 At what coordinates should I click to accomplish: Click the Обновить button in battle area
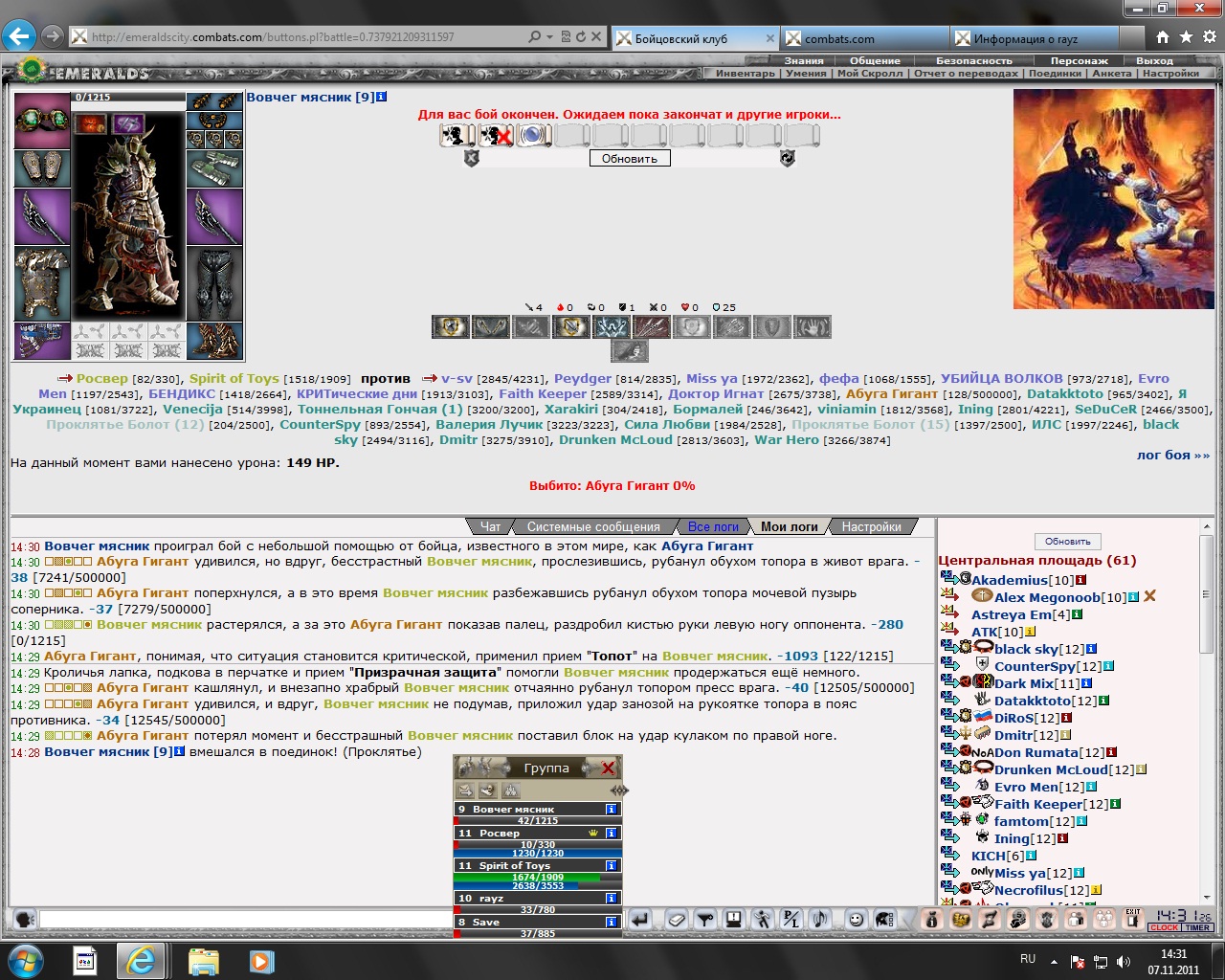(x=630, y=159)
